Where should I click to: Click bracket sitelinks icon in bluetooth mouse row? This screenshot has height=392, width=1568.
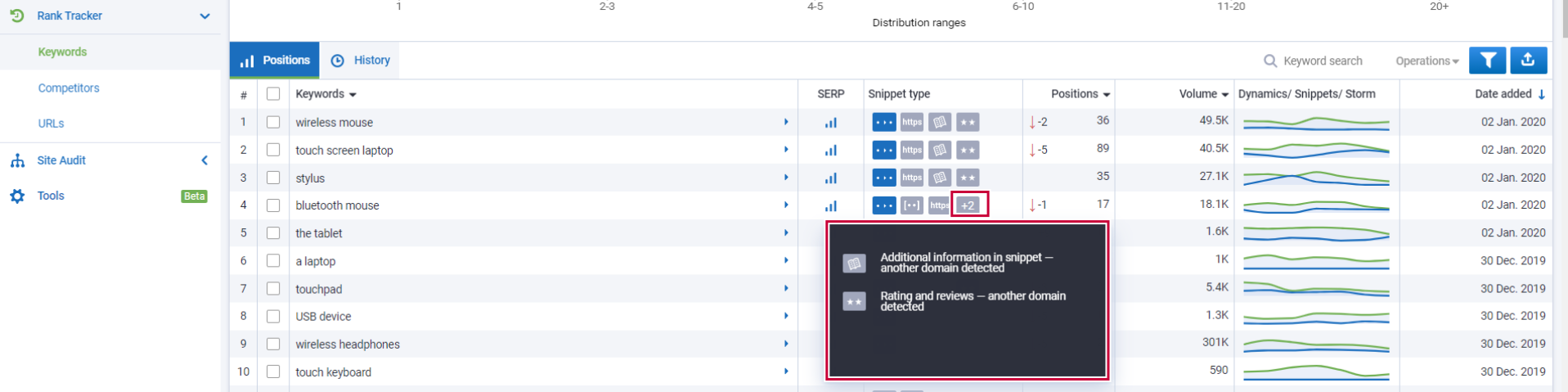tap(912, 205)
